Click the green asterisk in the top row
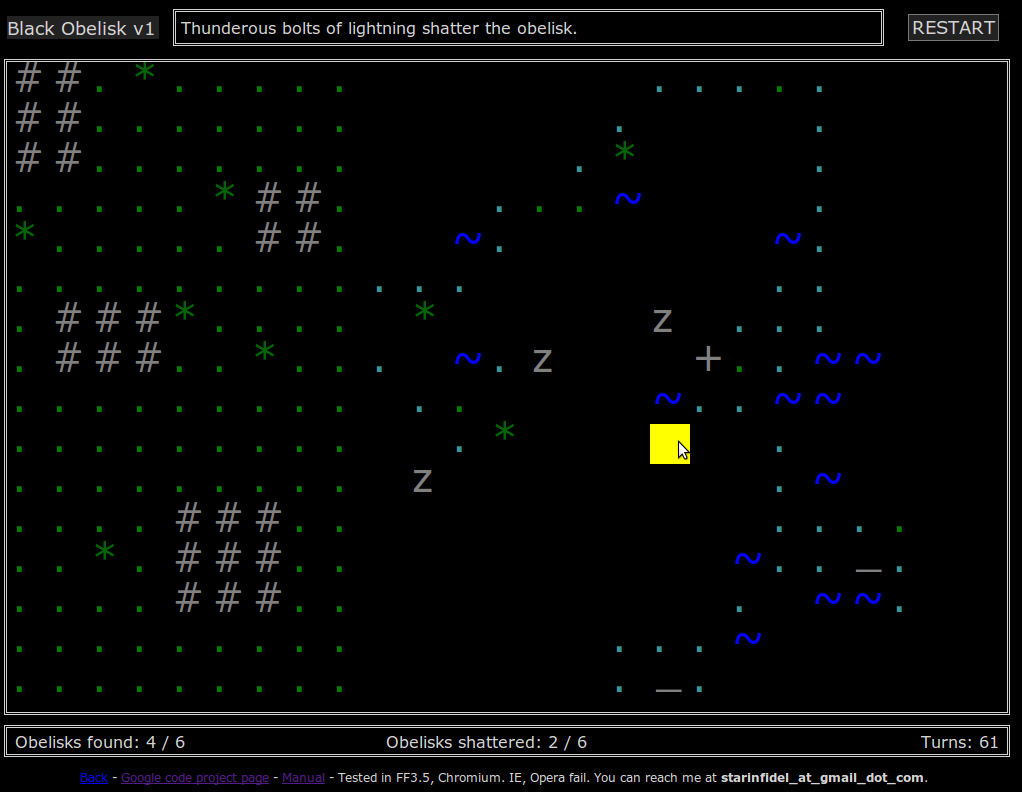The width and height of the screenshot is (1022, 792). click(x=144, y=71)
